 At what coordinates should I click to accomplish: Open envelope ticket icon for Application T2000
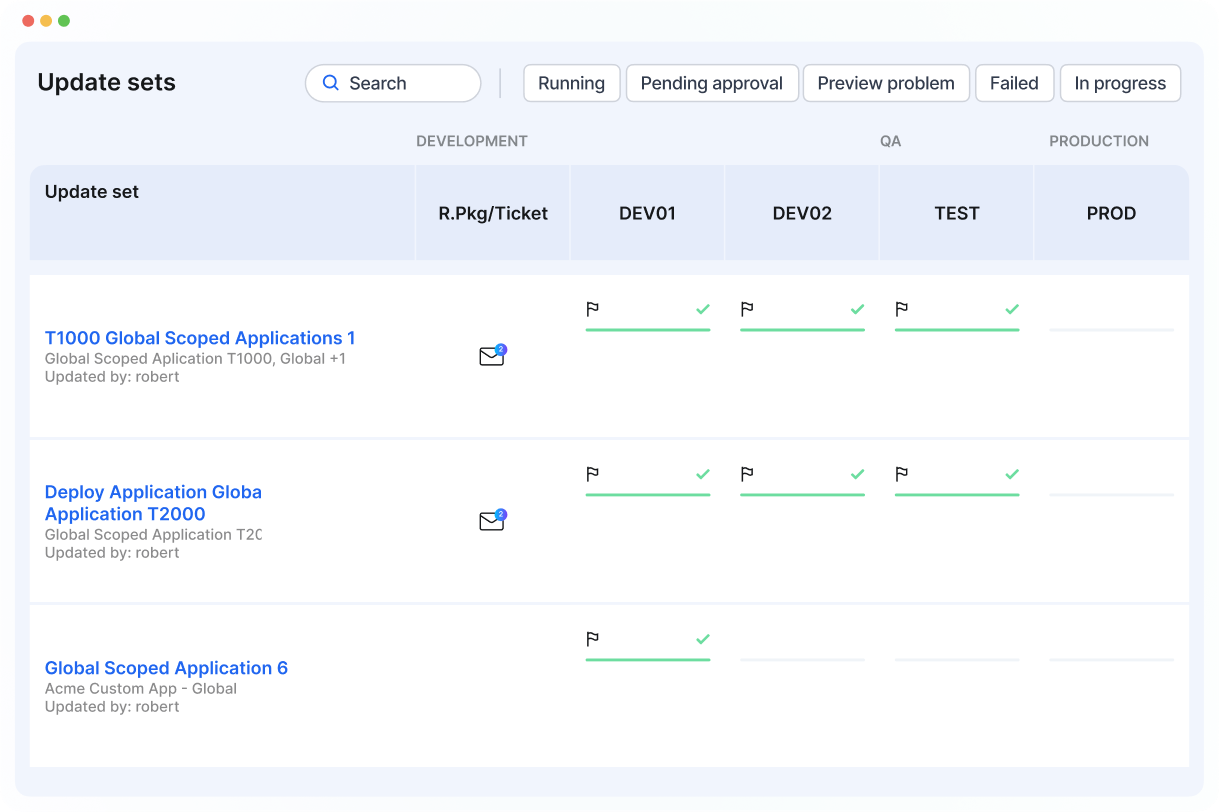(x=491, y=521)
